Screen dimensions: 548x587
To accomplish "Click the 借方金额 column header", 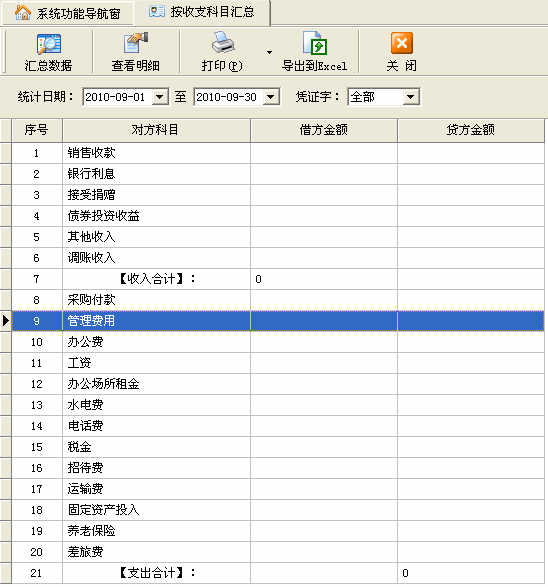I will click(324, 131).
